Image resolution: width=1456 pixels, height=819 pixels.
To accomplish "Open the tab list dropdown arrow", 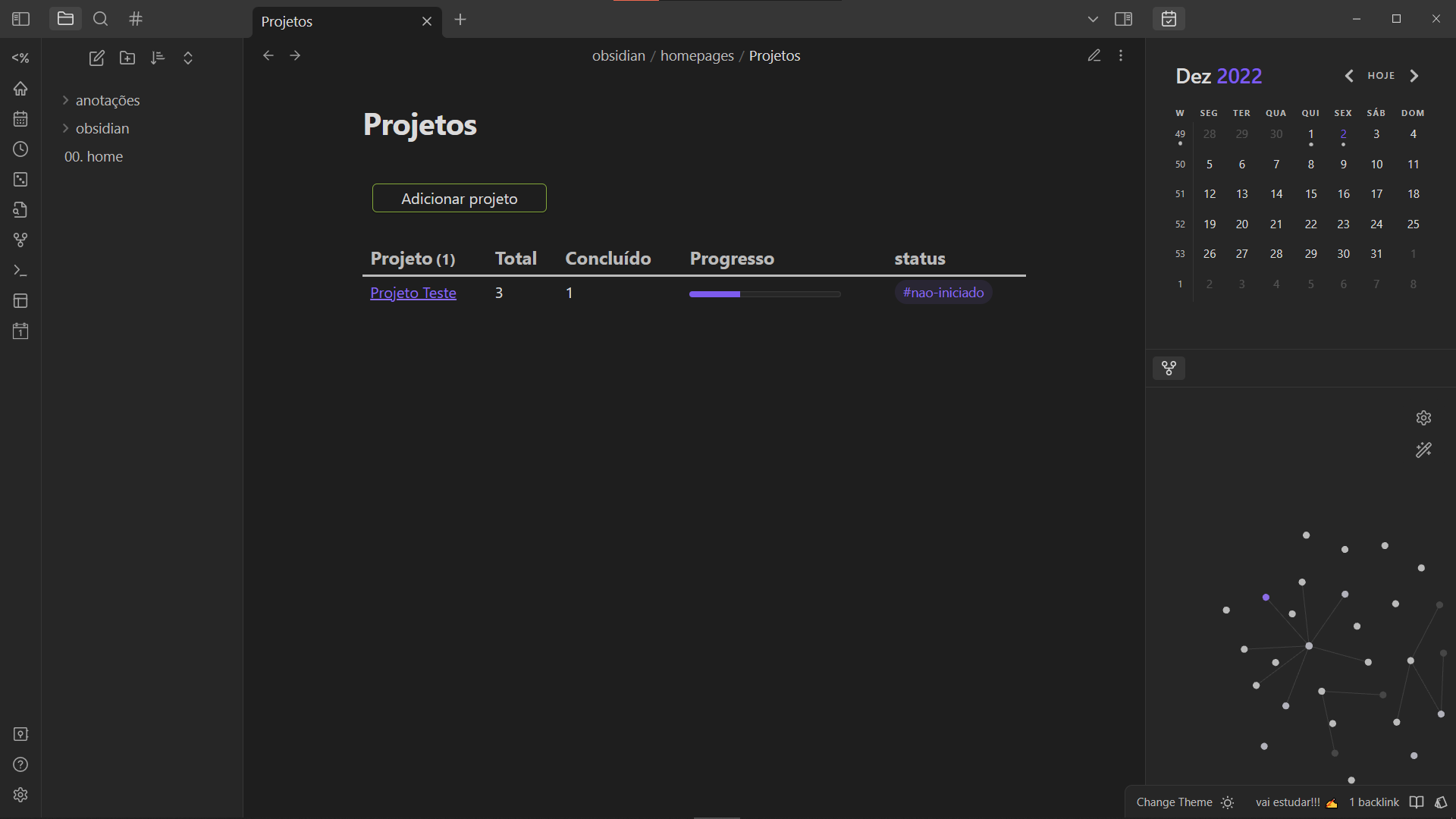I will [1092, 19].
